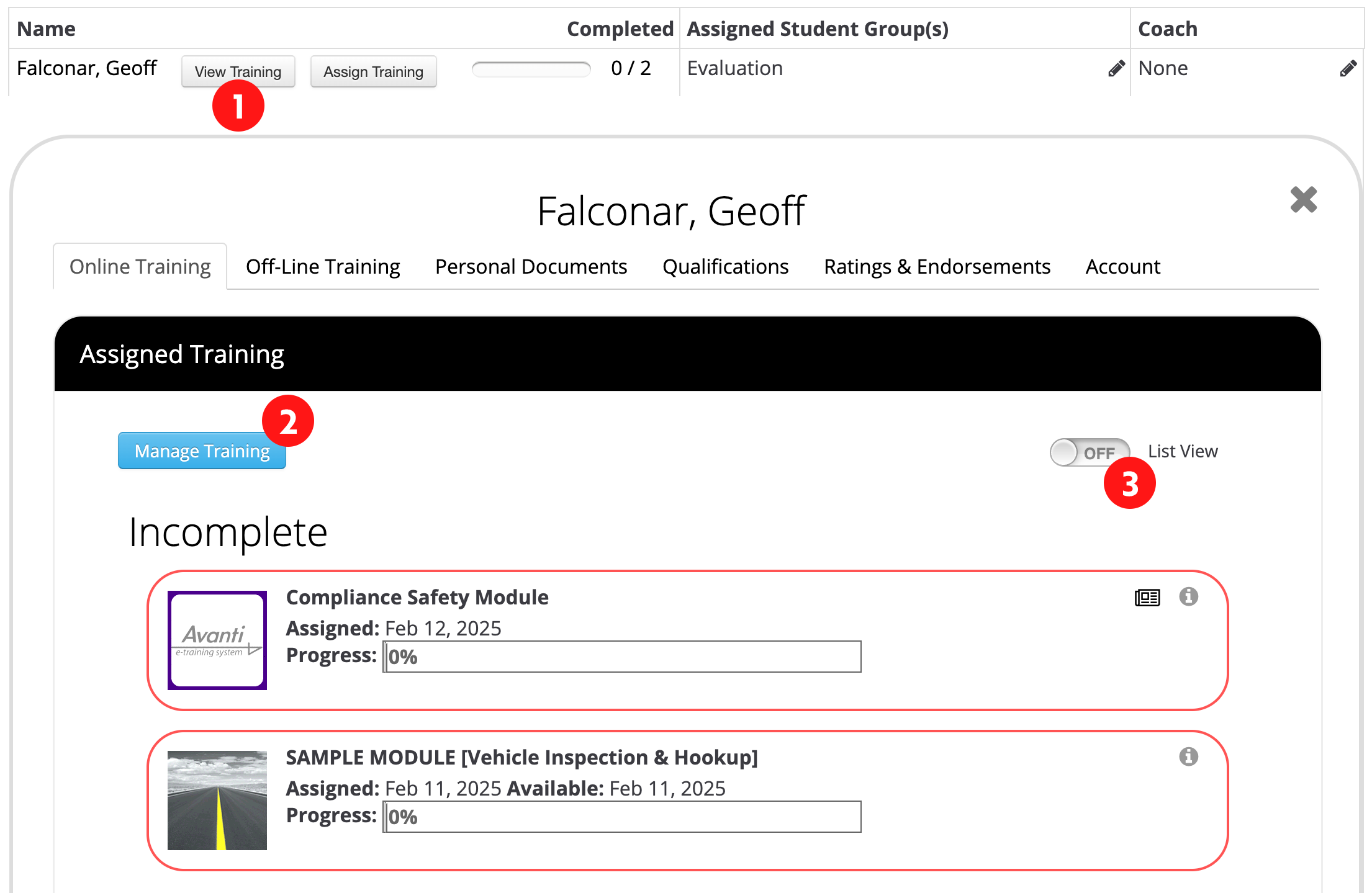Show info for SAMPLE MODULE Vehicle Inspection
The width and height of the screenshot is (1372, 893).
click(x=1188, y=757)
